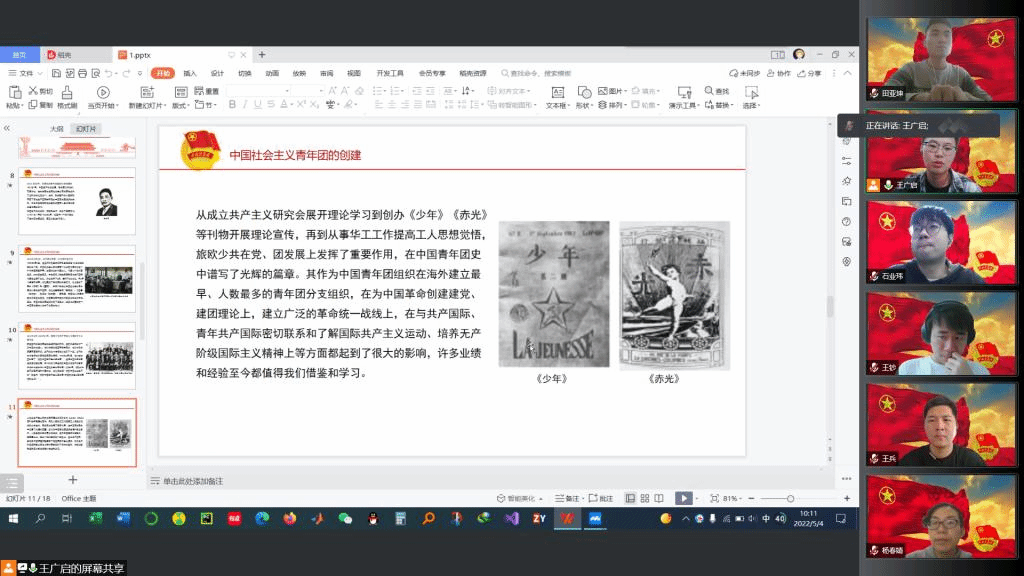Switch to normal view in status bar

pyautogui.click(x=630, y=498)
